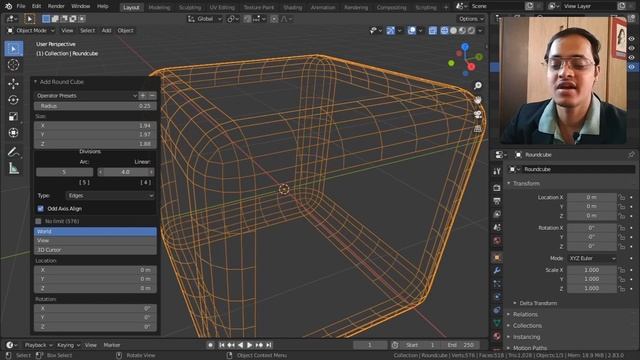Switch to wireframe viewport shading
The height and width of the screenshot is (360, 640).
(x=444, y=31)
